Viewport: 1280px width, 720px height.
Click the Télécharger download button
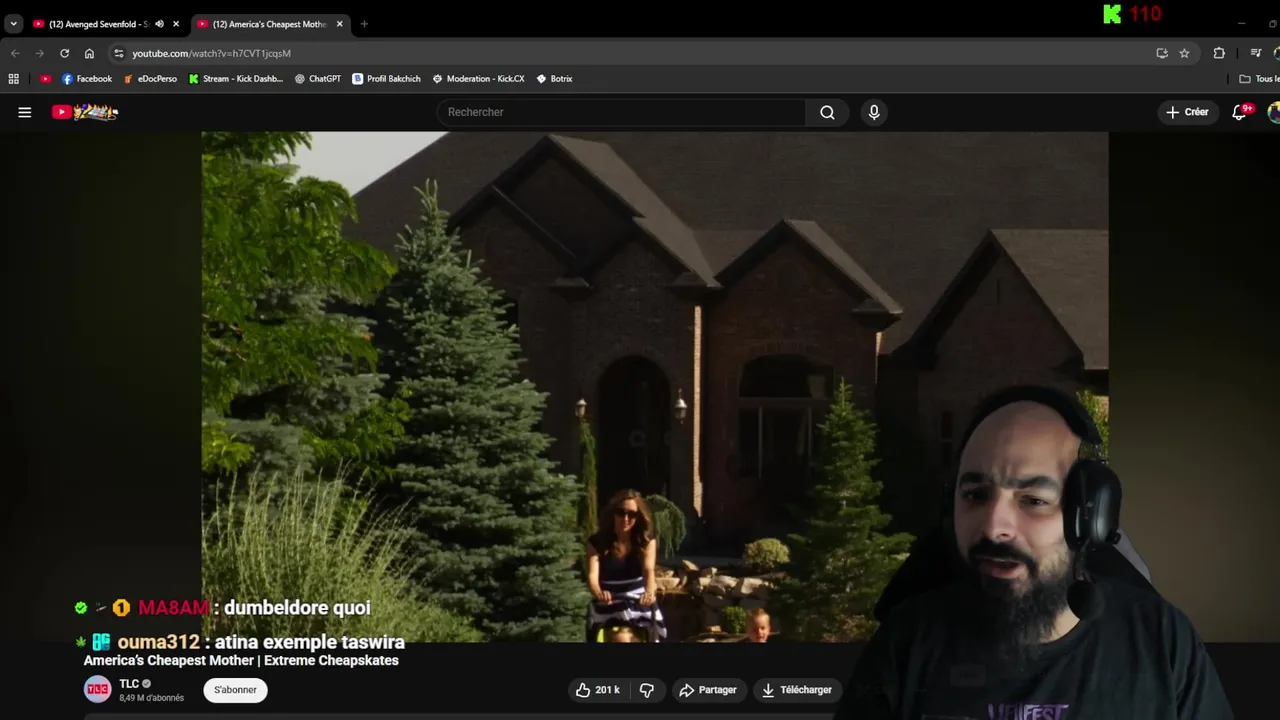pyautogui.click(x=797, y=690)
